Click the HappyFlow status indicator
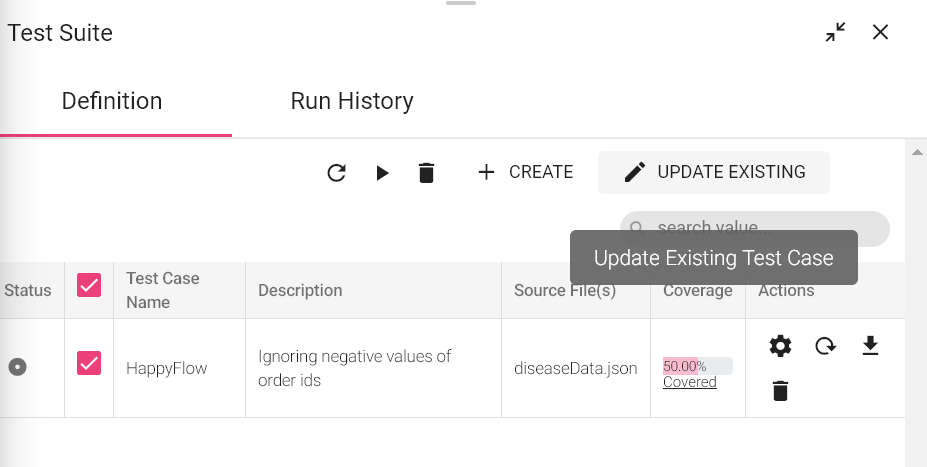 click(17, 367)
